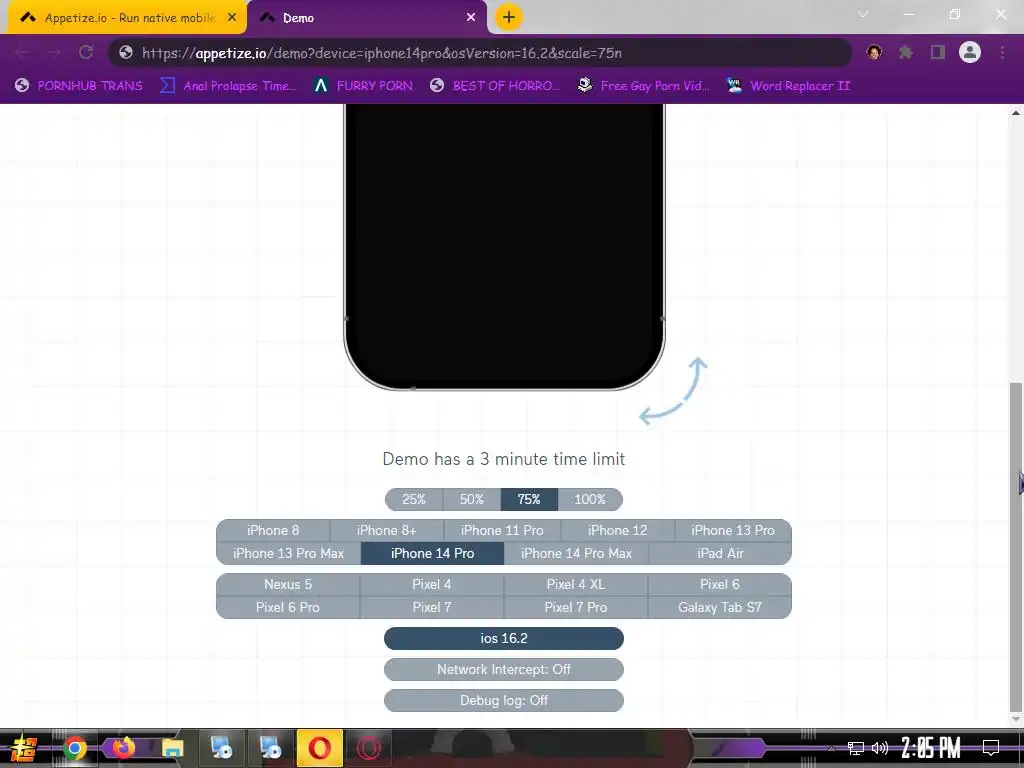This screenshot has height=768, width=1024.
Task: Open the ios 16.2 version selector
Action: coord(504,639)
